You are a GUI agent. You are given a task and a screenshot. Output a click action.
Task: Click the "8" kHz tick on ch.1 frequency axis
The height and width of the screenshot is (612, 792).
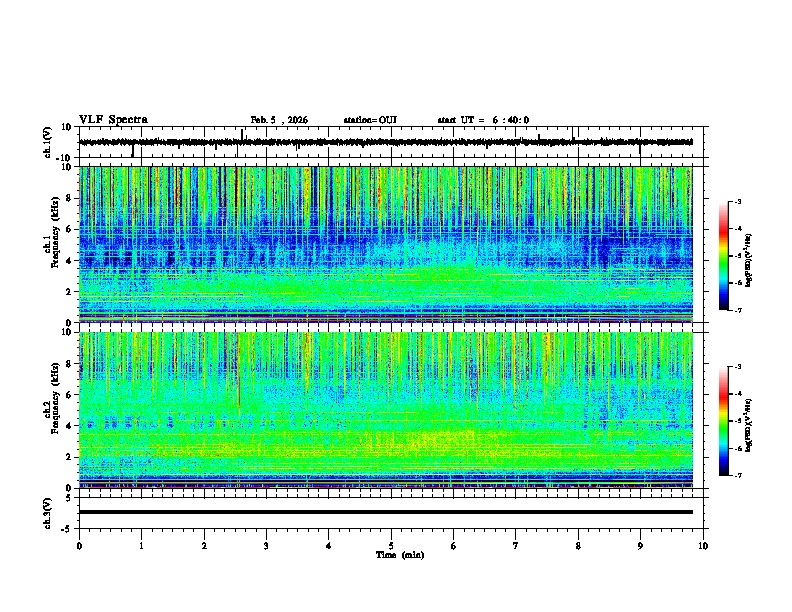(70, 198)
